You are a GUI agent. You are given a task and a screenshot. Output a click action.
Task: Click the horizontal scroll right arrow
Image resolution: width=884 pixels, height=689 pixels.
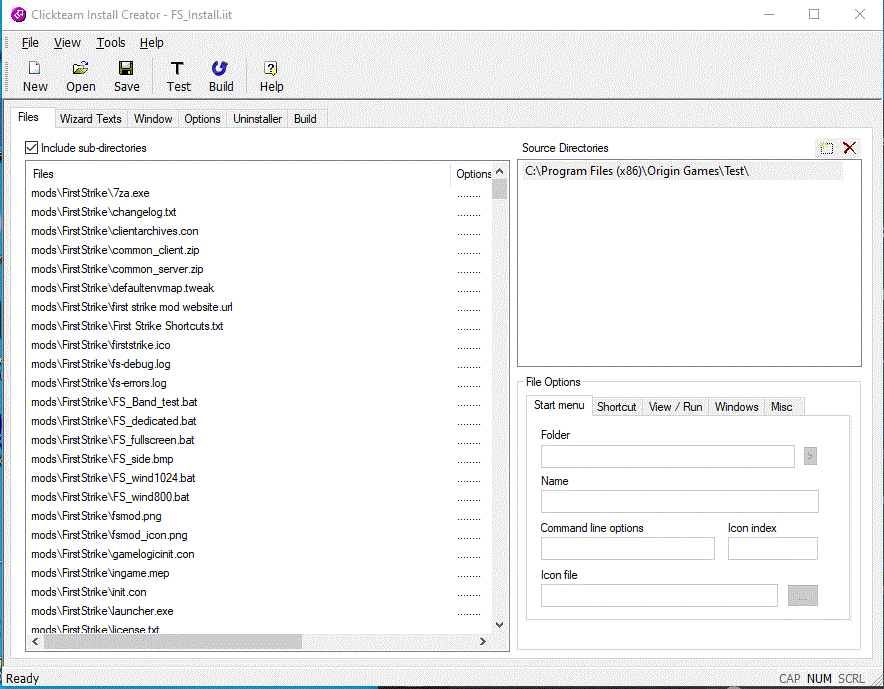coord(483,642)
